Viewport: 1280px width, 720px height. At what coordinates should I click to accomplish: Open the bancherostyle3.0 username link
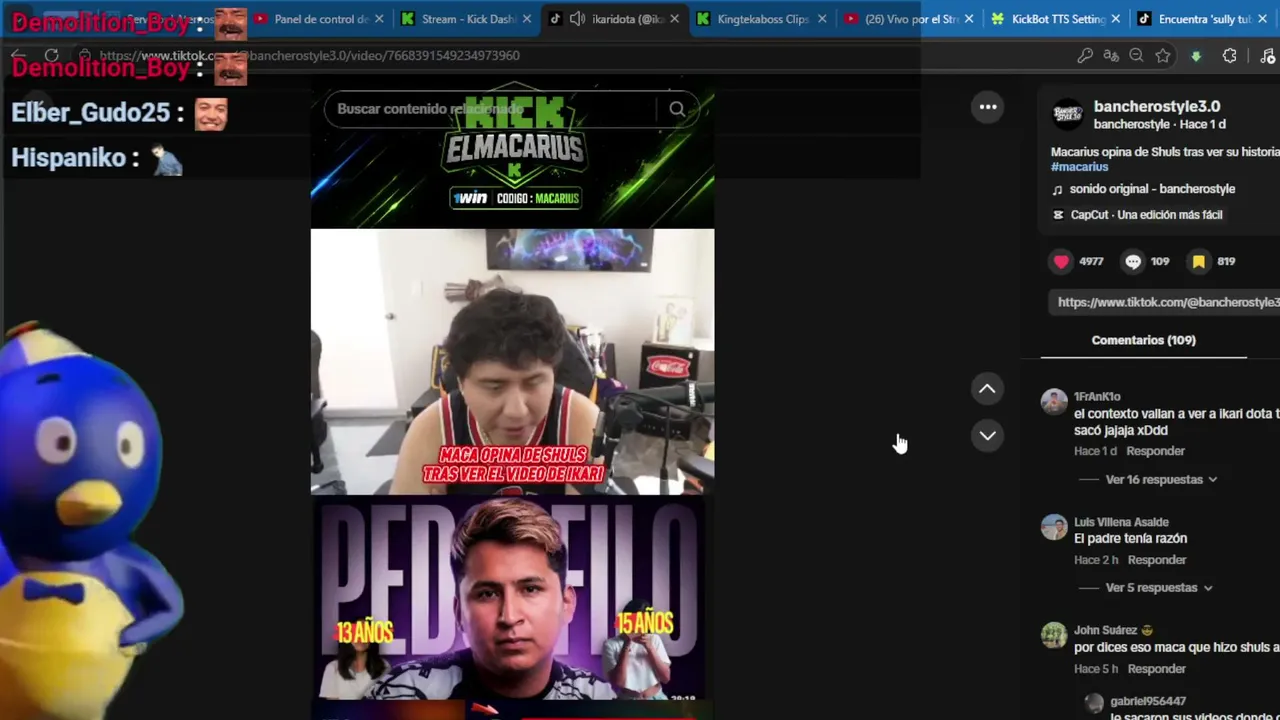click(x=1157, y=106)
